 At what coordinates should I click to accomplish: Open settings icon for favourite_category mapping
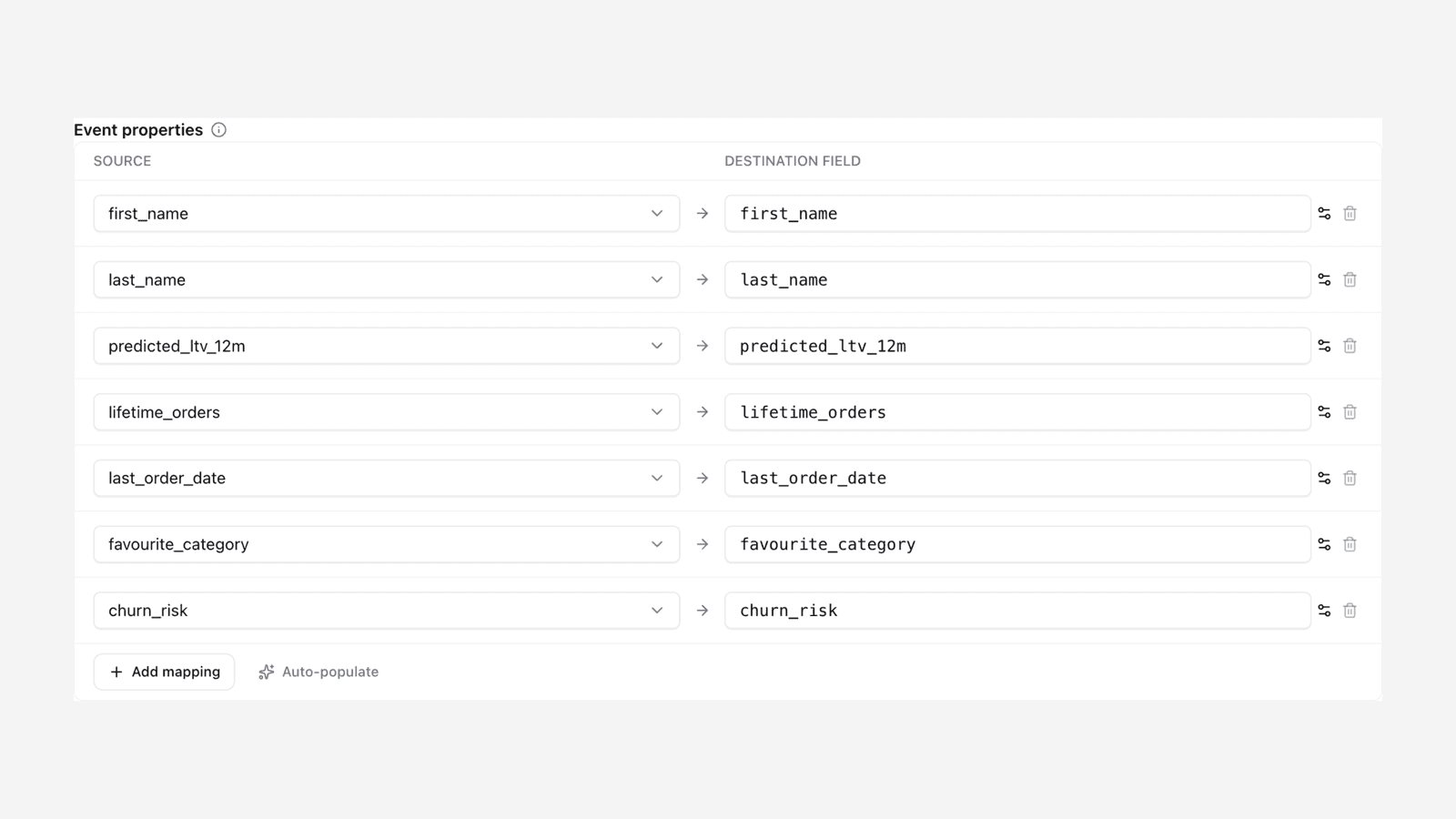pyautogui.click(x=1324, y=544)
